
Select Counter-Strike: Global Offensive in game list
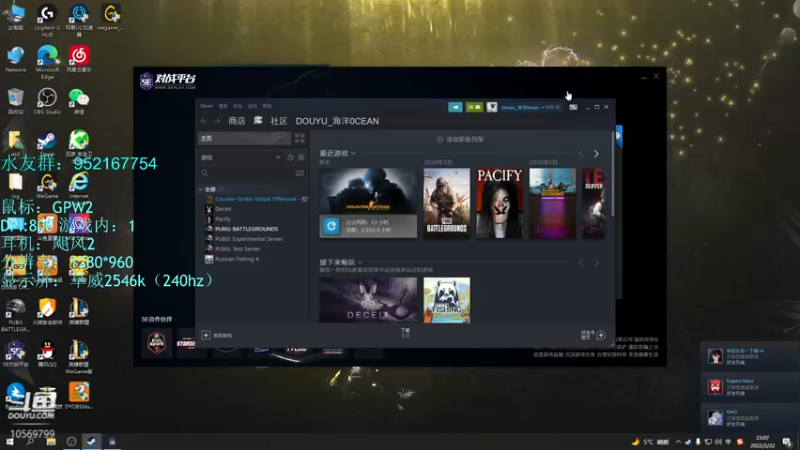[x=257, y=199]
